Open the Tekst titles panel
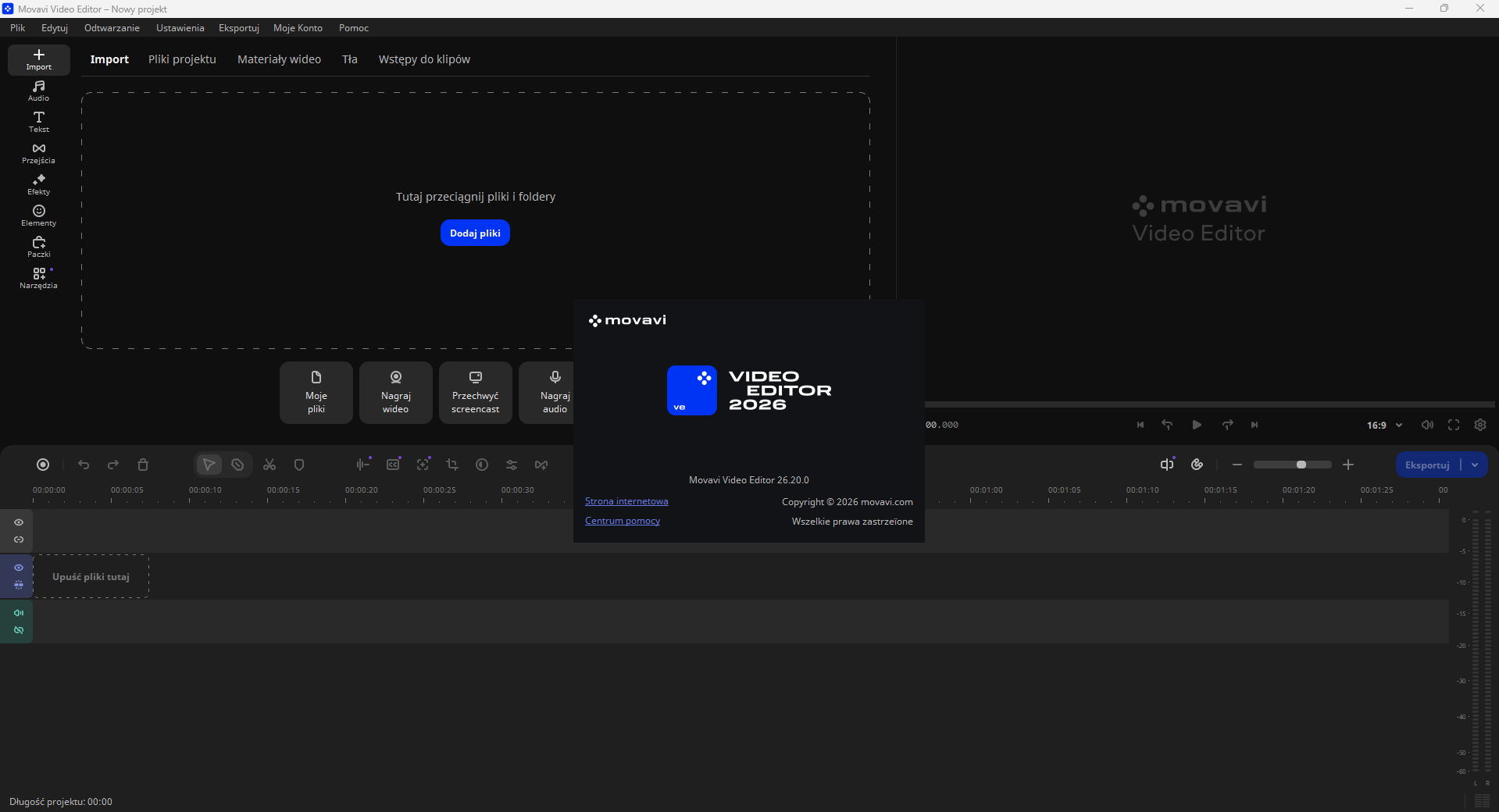This screenshot has height=812, width=1499. pos(38,122)
